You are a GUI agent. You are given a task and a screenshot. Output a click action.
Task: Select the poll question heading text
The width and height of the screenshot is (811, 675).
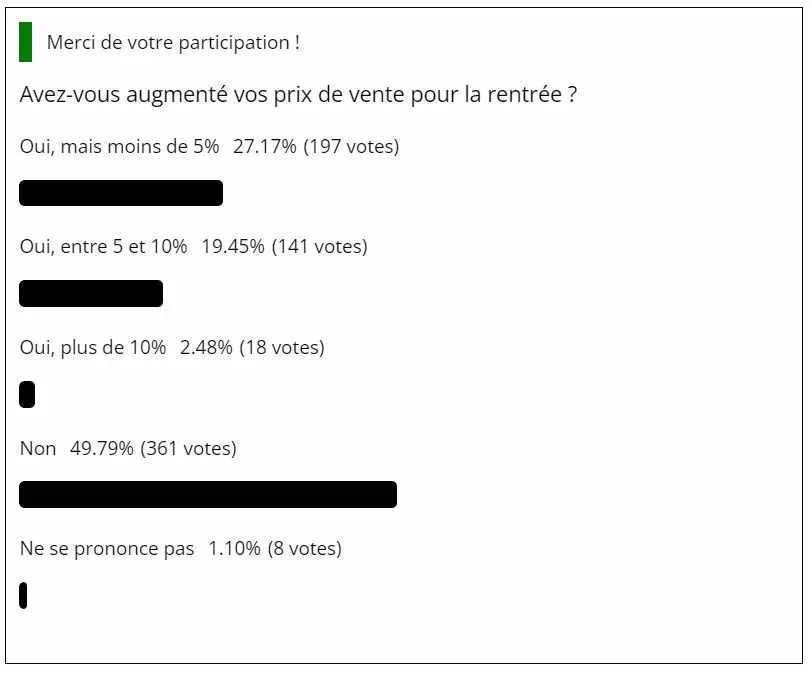[x=298, y=95]
